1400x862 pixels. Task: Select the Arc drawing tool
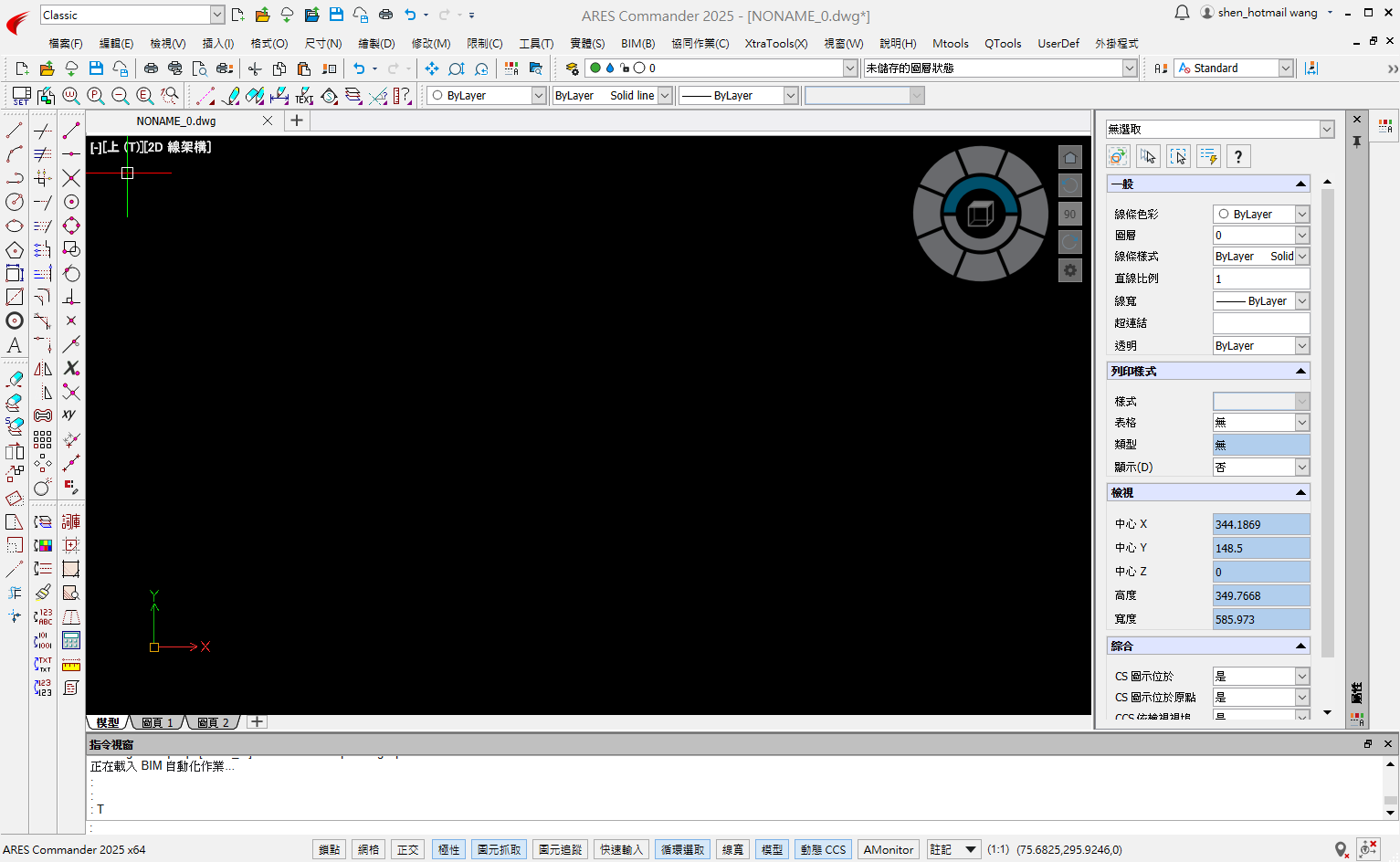15,154
